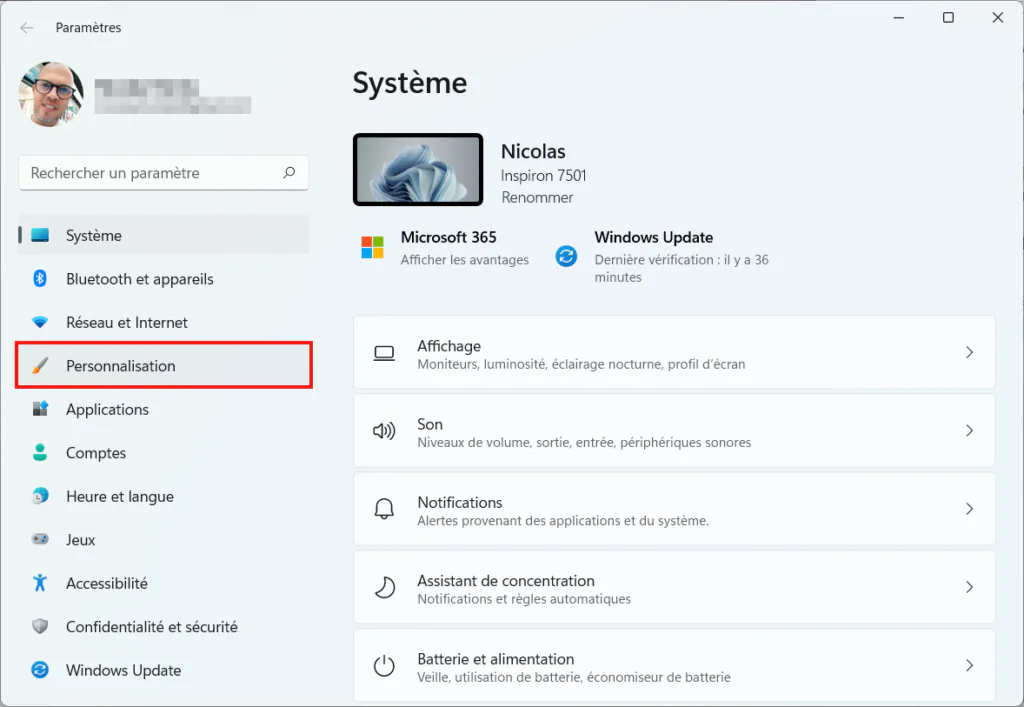This screenshot has width=1024, height=707.
Task: Click the Renommer link under Inspiron 7501
Action: tap(537, 197)
